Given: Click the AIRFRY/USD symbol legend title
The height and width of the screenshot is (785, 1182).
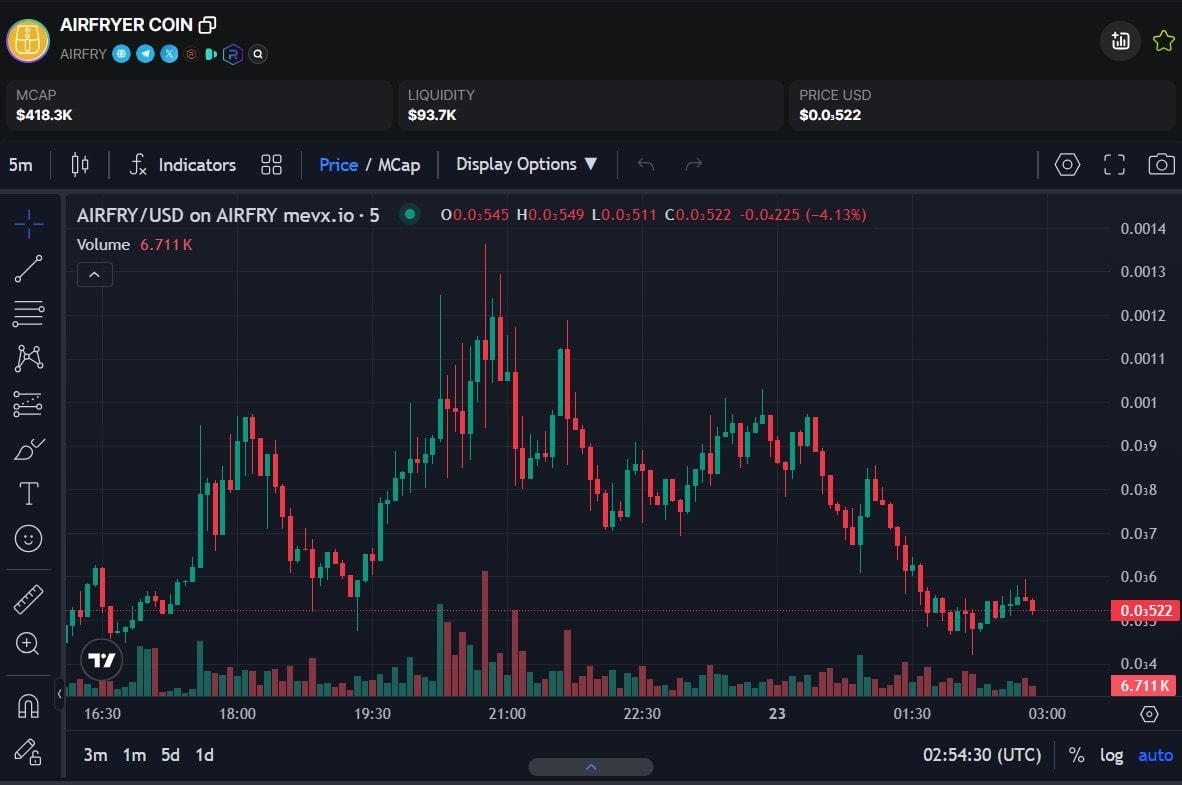Looking at the screenshot, I should click(x=228, y=216).
